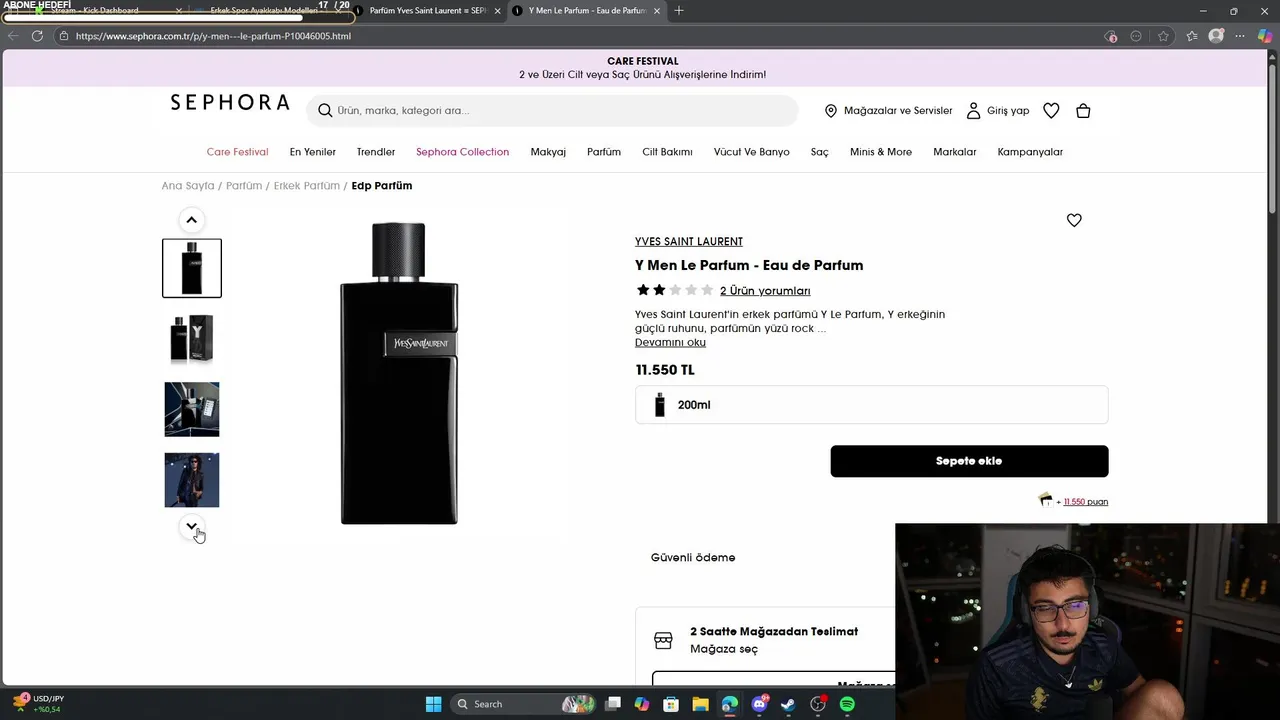Click Mağazalar ve Servisler link
Viewport: 1280px width, 720px height.
pyautogui.click(x=898, y=111)
